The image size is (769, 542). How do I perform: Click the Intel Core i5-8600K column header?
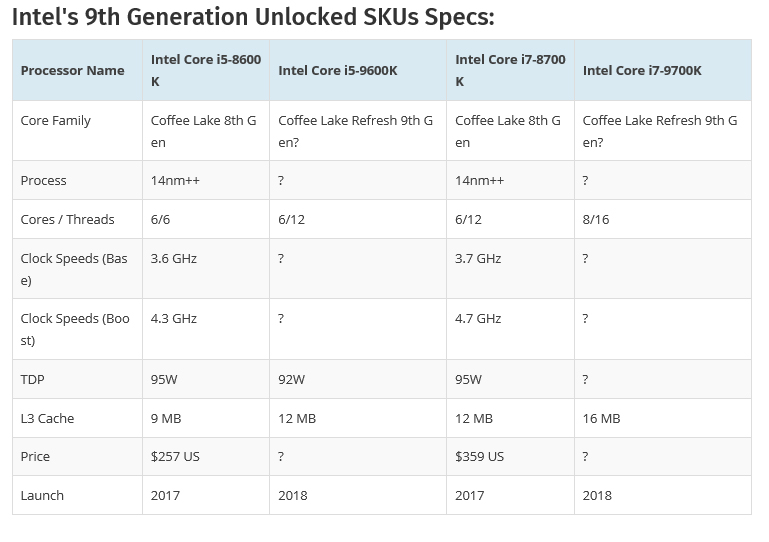coord(205,70)
